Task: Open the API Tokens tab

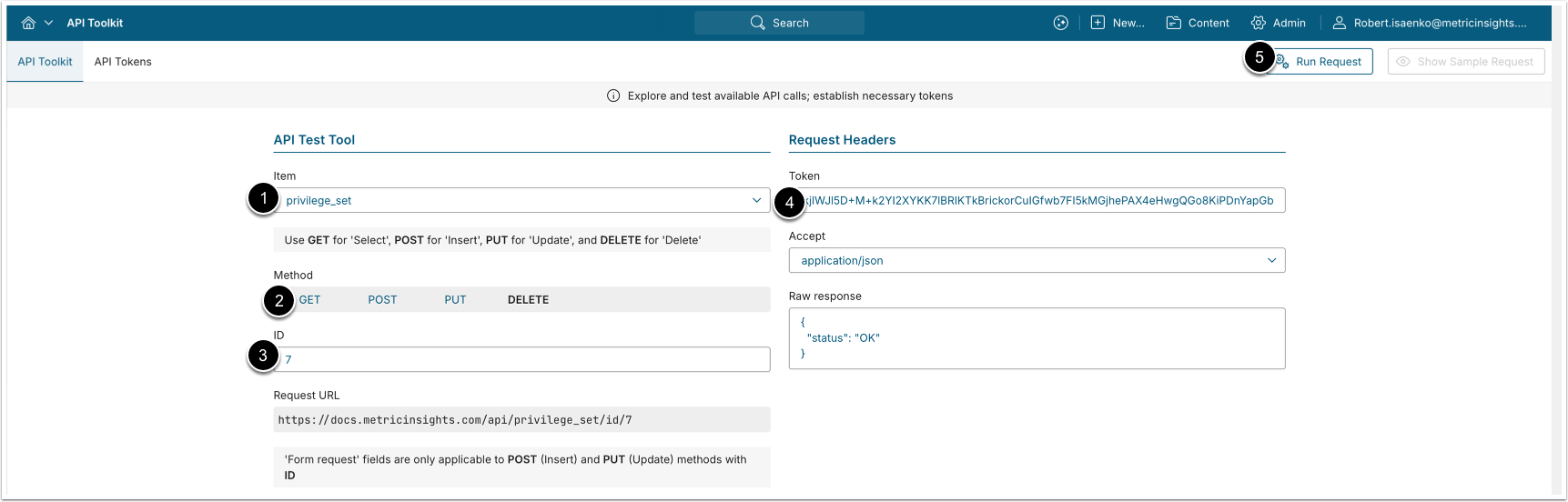Action: (x=123, y=62)
